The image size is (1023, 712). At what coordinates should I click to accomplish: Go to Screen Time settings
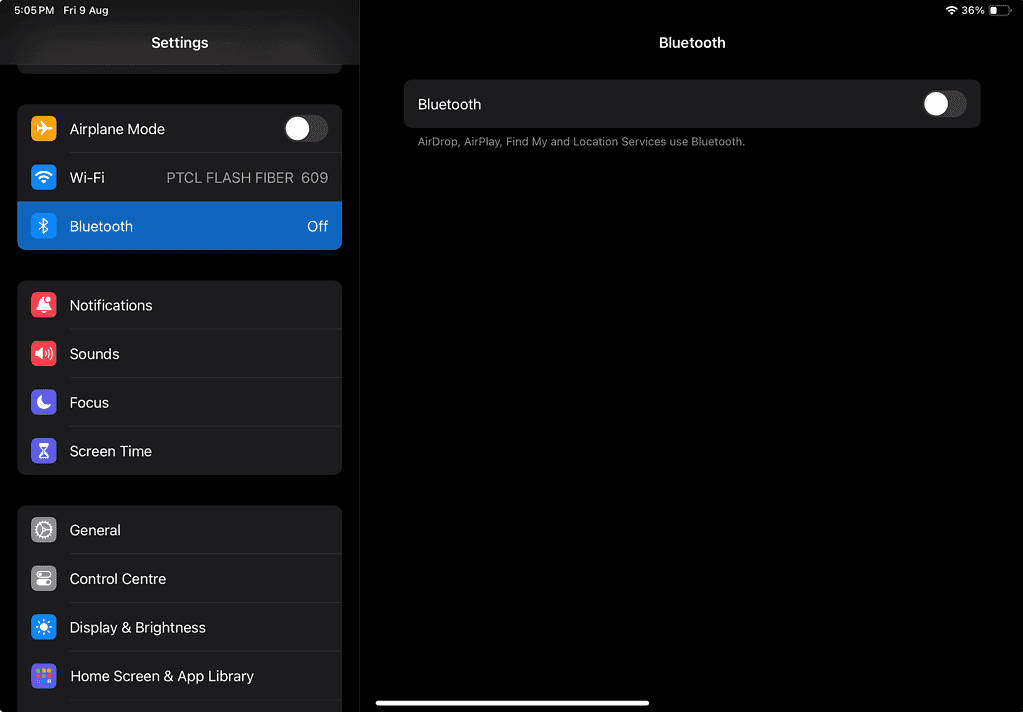tap(111, 451)
